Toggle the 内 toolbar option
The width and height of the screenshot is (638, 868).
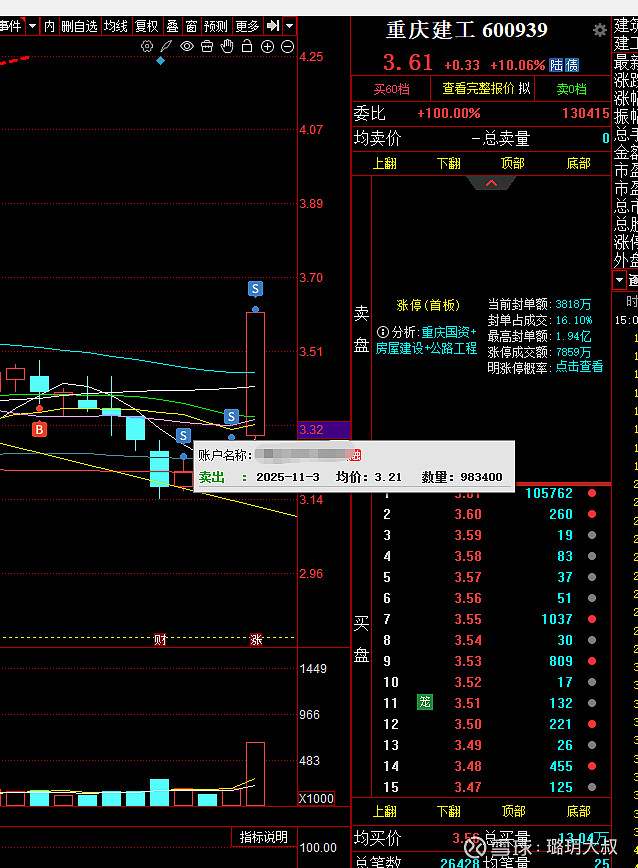pyautogui.click(x=49, y=26)
